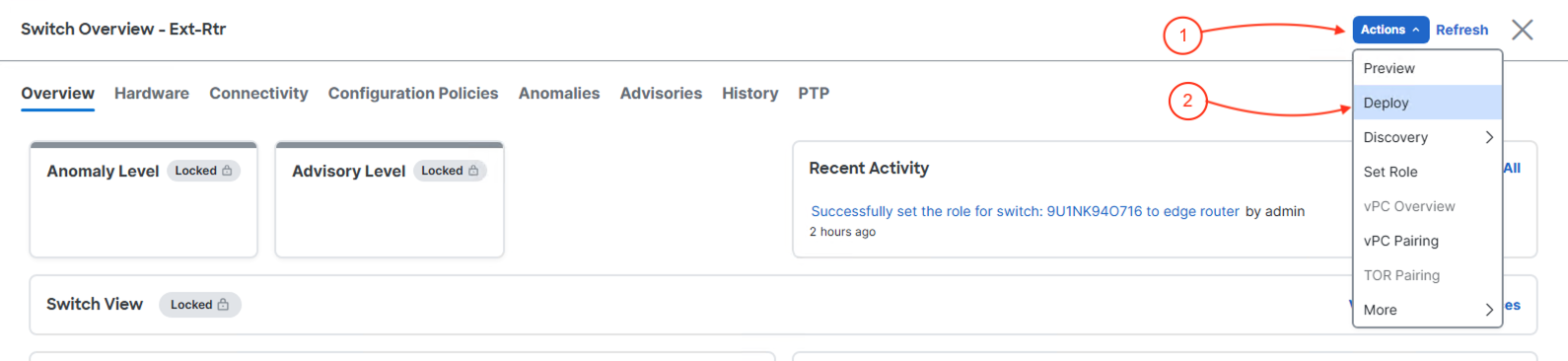Choose vPC Pairing menu option
Screen dimensions: 1568x361
click(x=1427, y=241)
